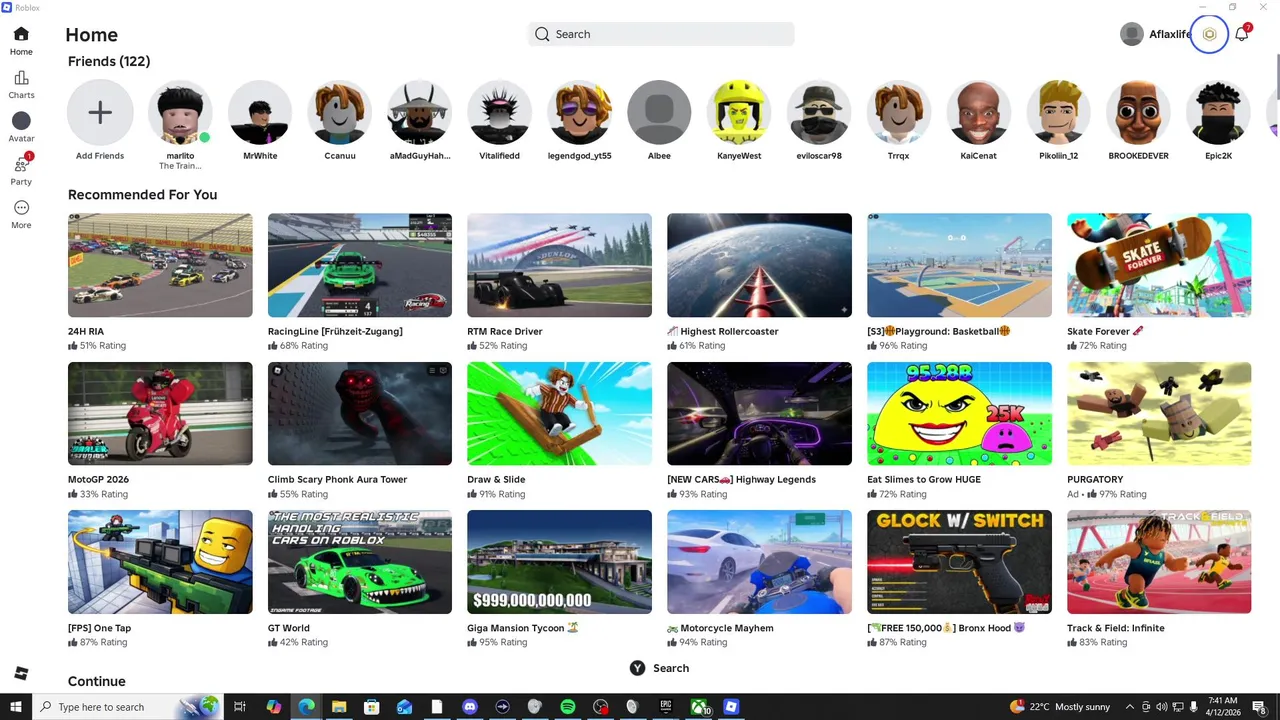Click the Friends (122) heading link

click(109, 61)
